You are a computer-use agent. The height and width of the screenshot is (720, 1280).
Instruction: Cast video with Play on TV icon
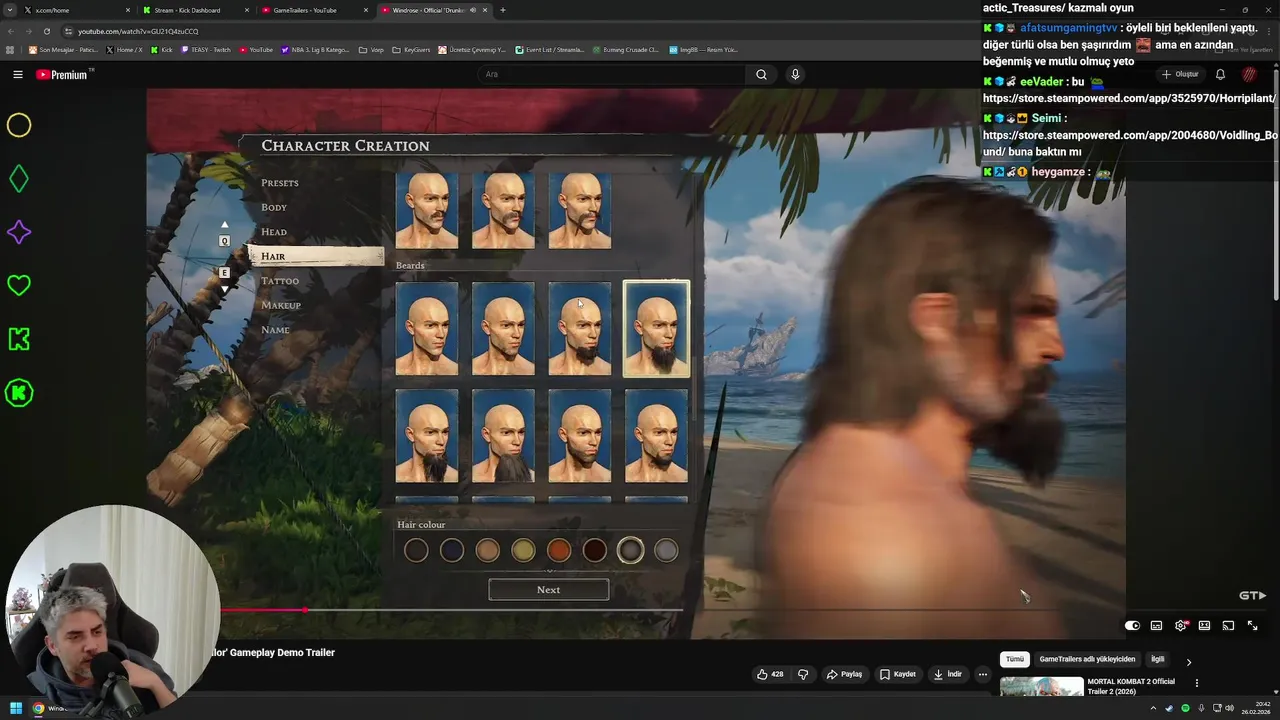(x=1228, y=625)
